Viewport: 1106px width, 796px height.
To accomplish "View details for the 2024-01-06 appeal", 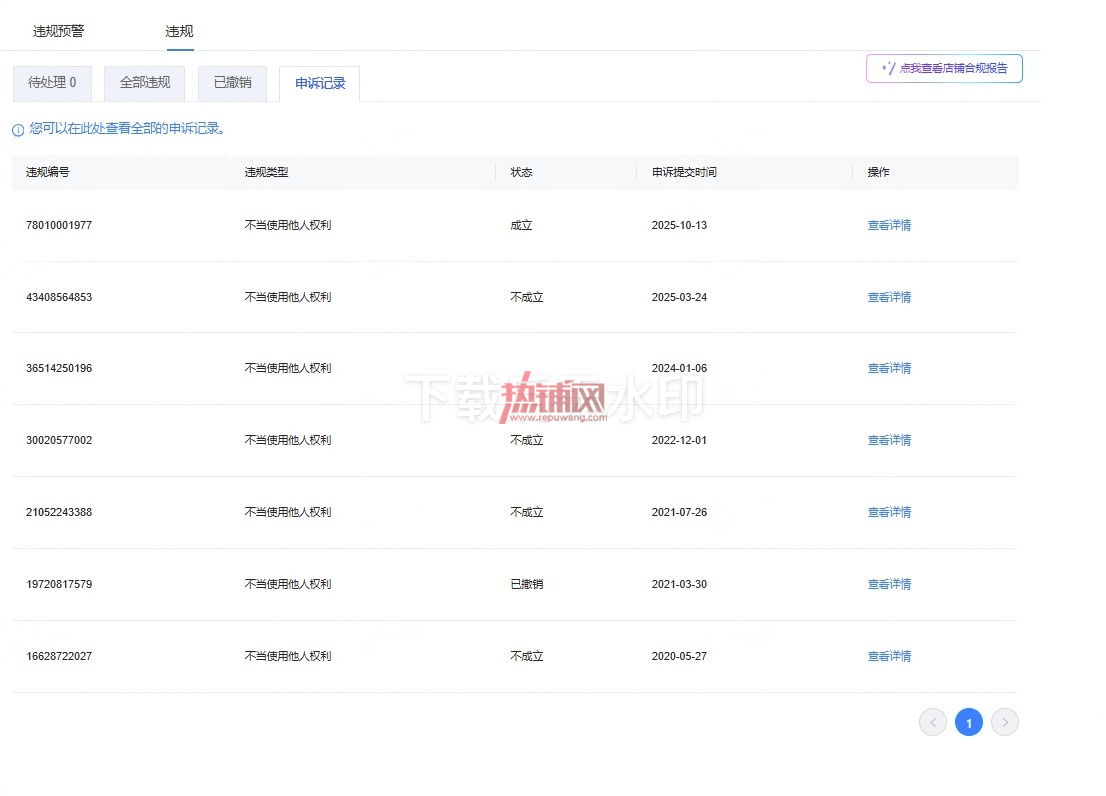I will click(x=889, y=368).
